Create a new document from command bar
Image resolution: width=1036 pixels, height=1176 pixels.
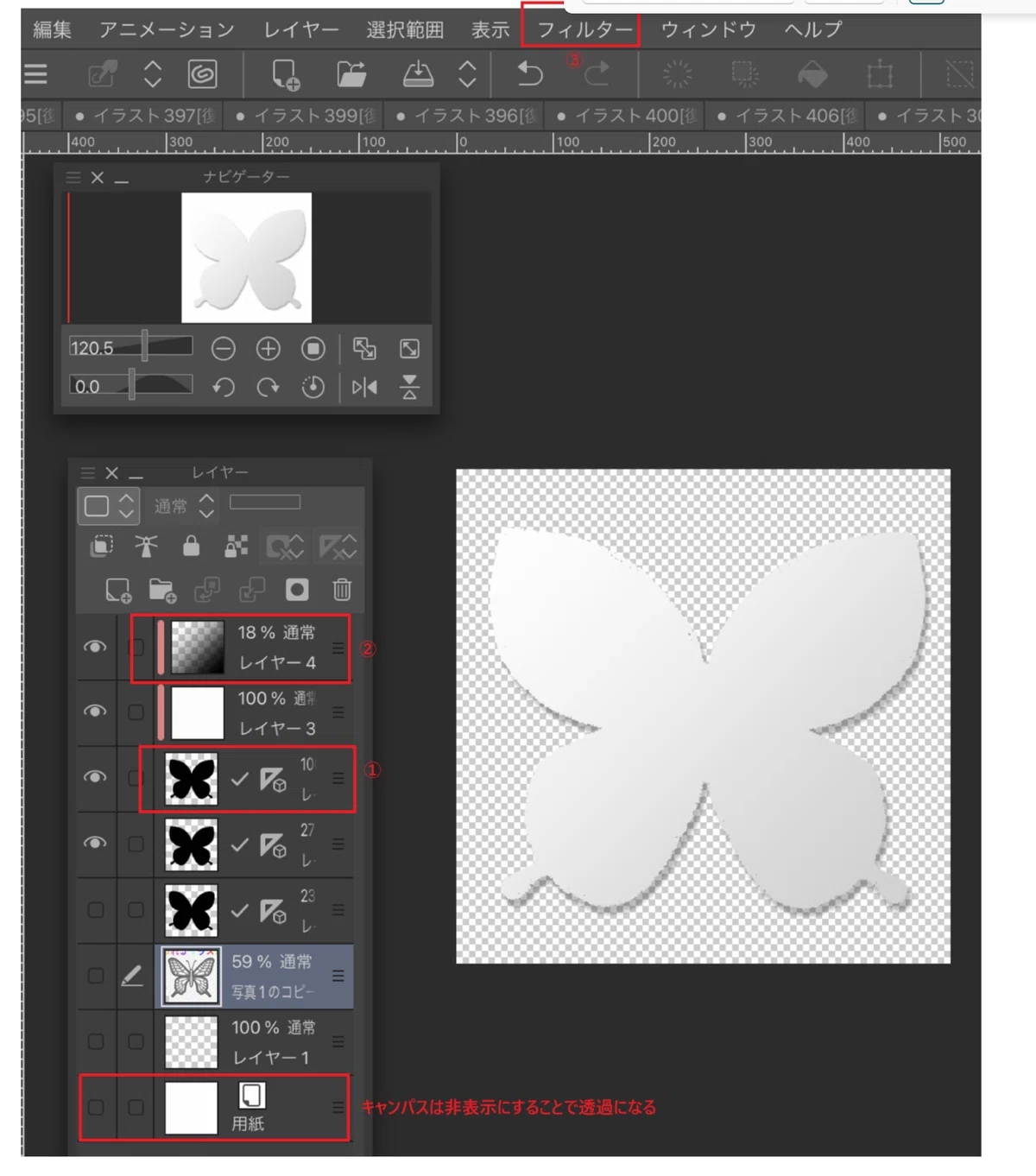(286, 75)
